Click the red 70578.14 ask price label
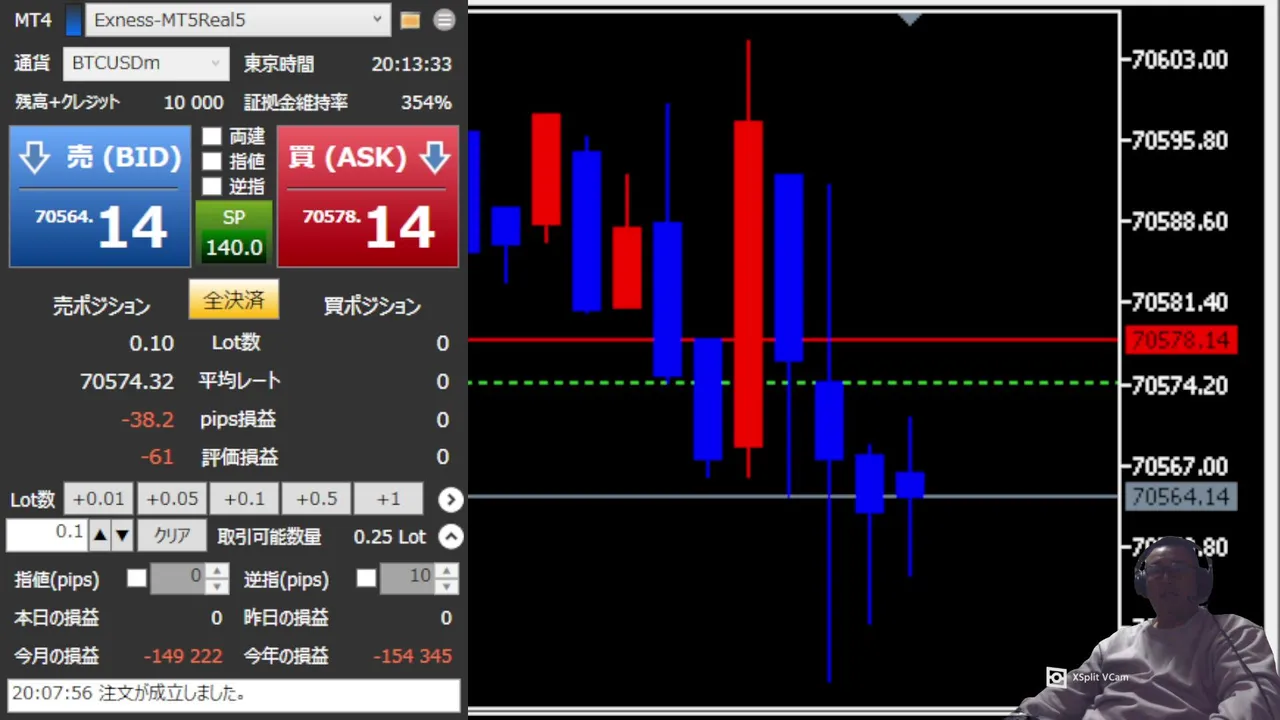 pos(1181,341)
